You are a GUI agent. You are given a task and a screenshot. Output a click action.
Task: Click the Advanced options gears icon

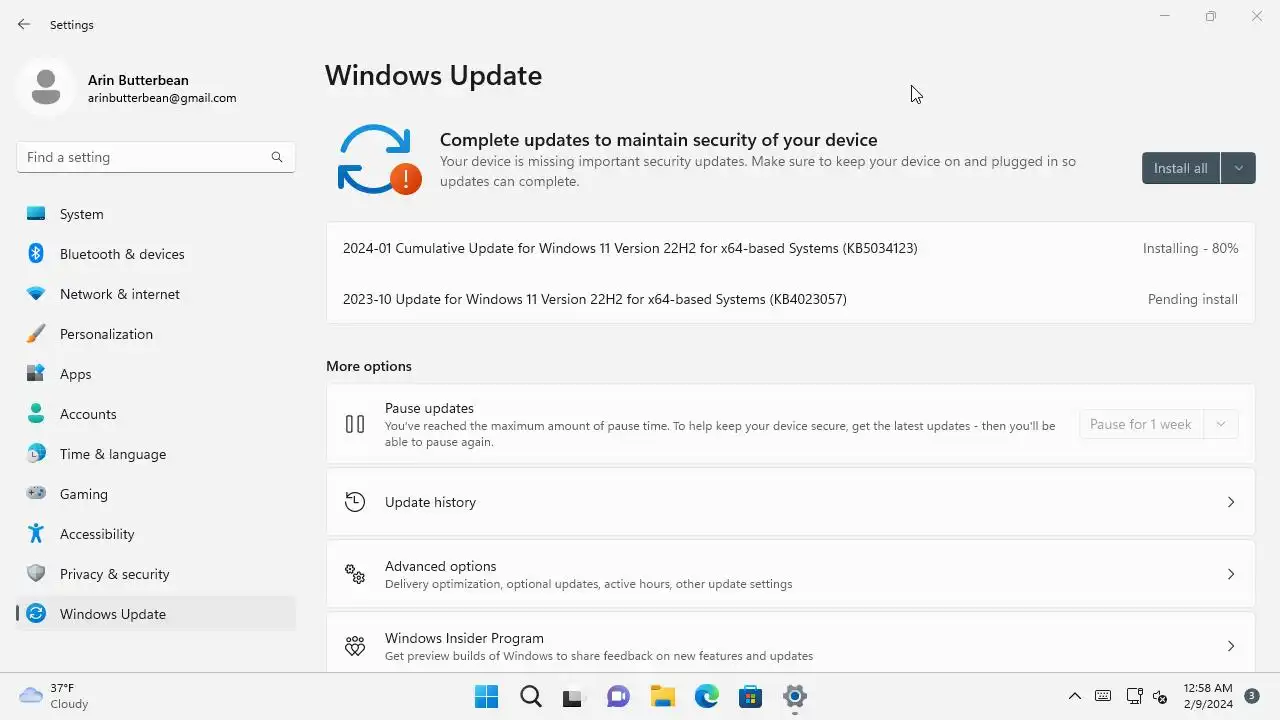click(x=355, y=574)
